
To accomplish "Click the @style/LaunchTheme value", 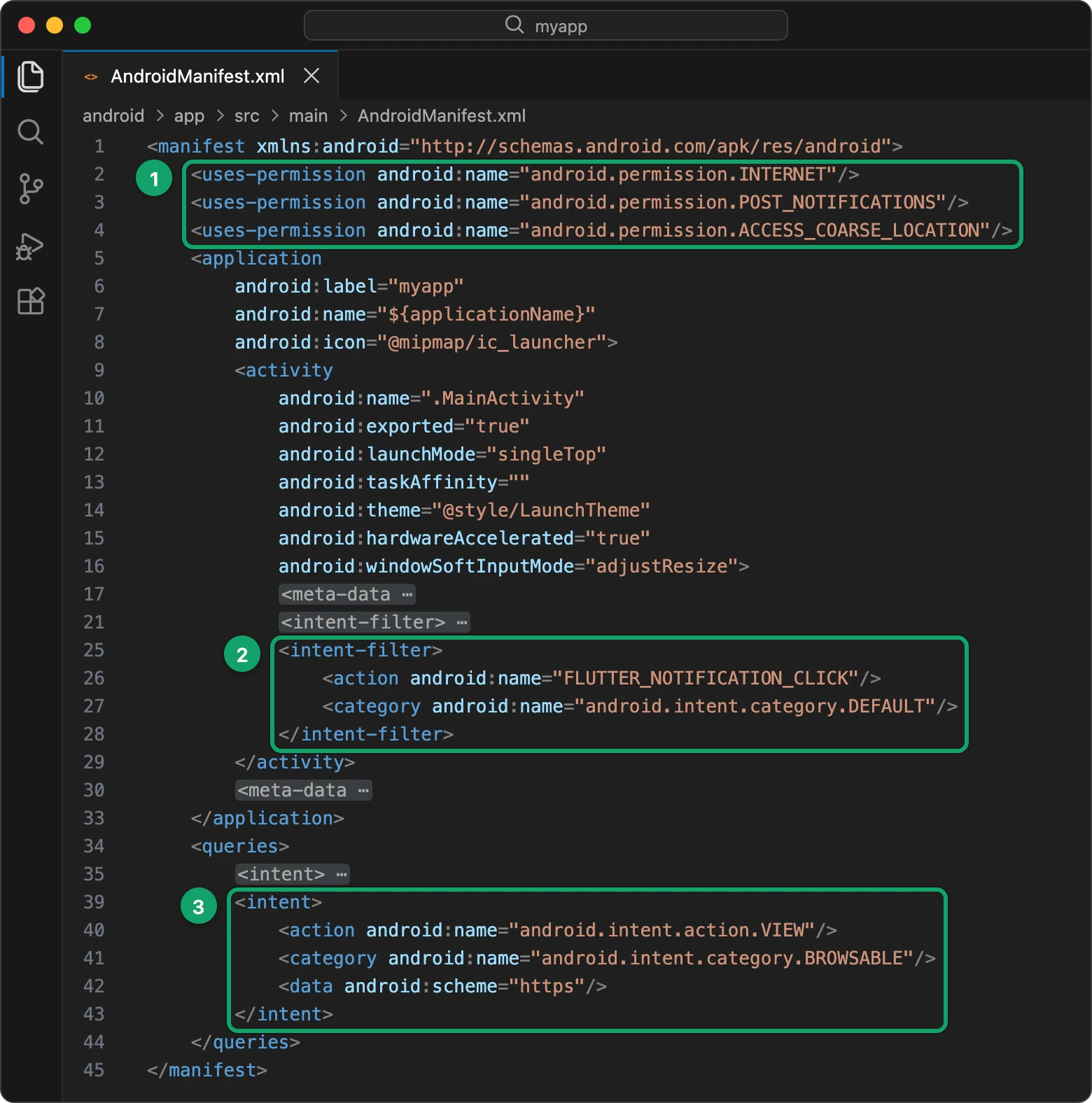I will pos(541,510).
